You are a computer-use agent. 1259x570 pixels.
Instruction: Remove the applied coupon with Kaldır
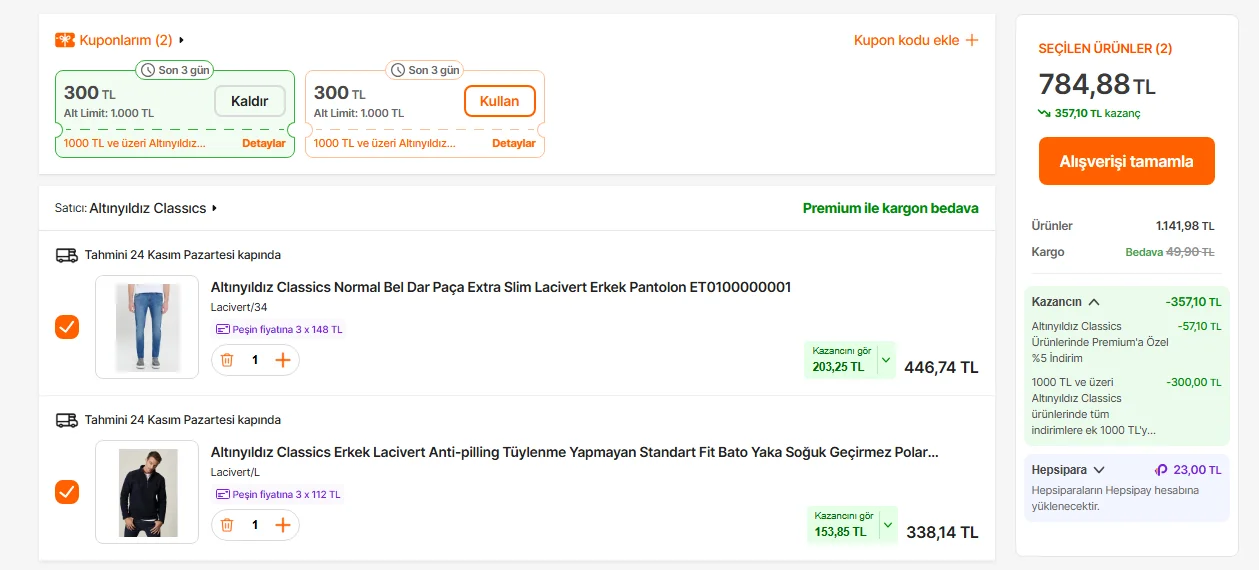[x=249, y=101]
